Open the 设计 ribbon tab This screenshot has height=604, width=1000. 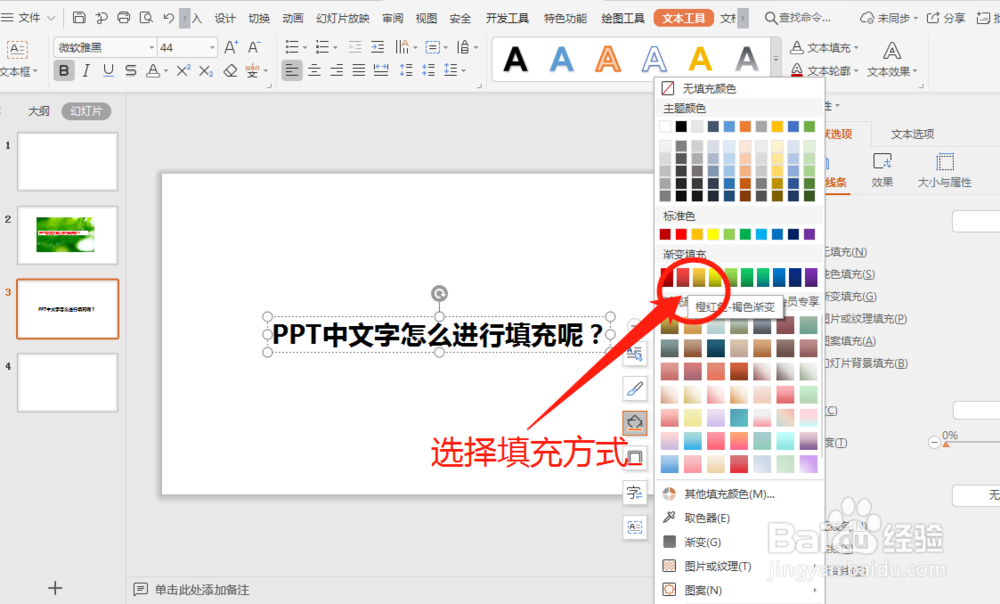(224, 18)
